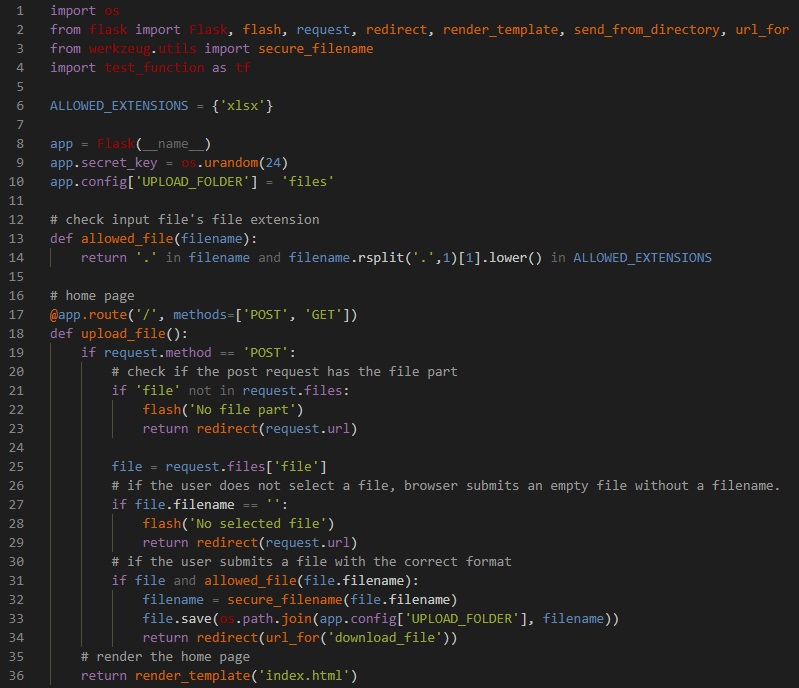This screenshot has height=688, width=799.
Task: Click 'app.secret_key' on line 9
Action: [104, 163]
